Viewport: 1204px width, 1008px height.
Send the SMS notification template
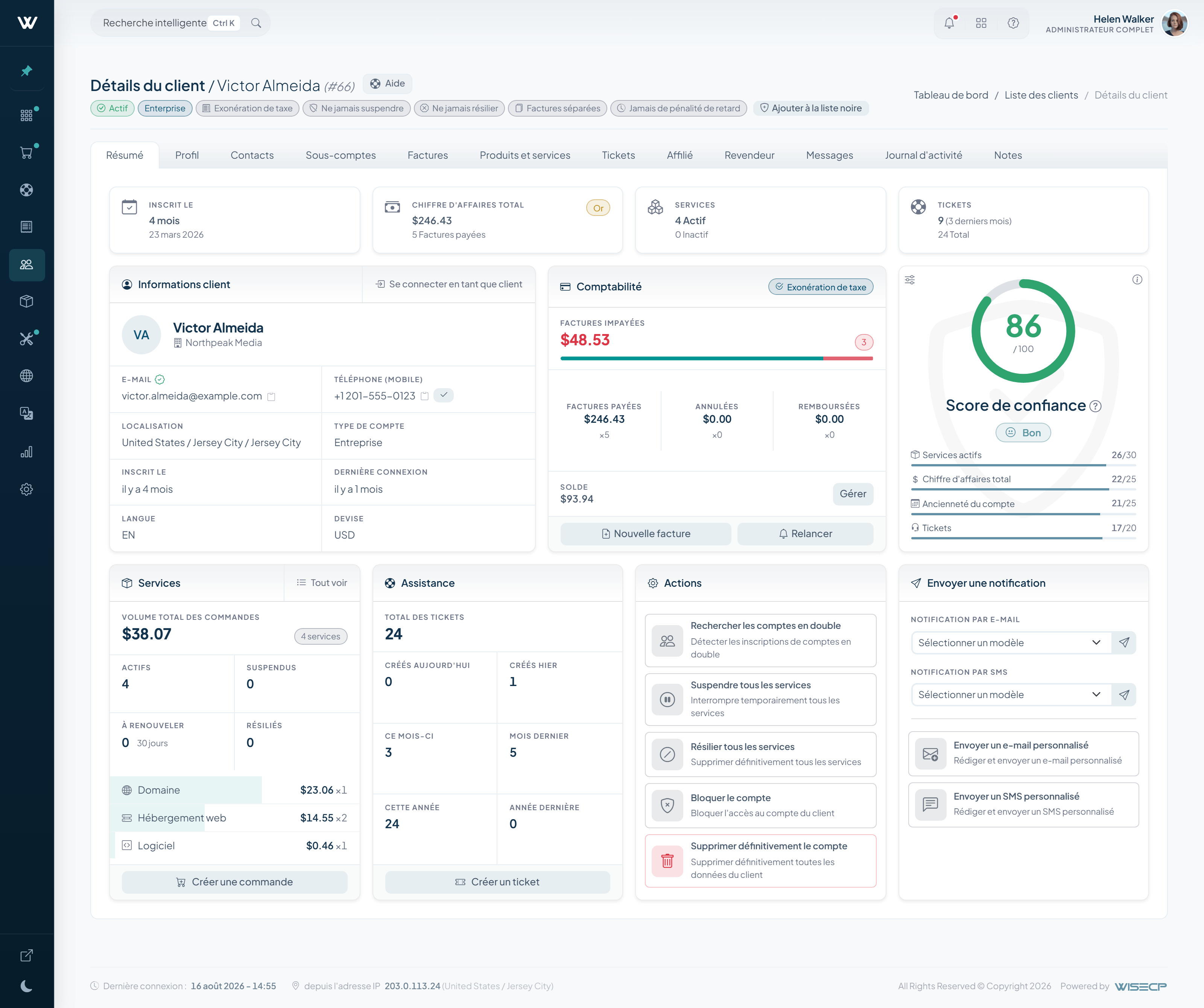point(1124,695)
